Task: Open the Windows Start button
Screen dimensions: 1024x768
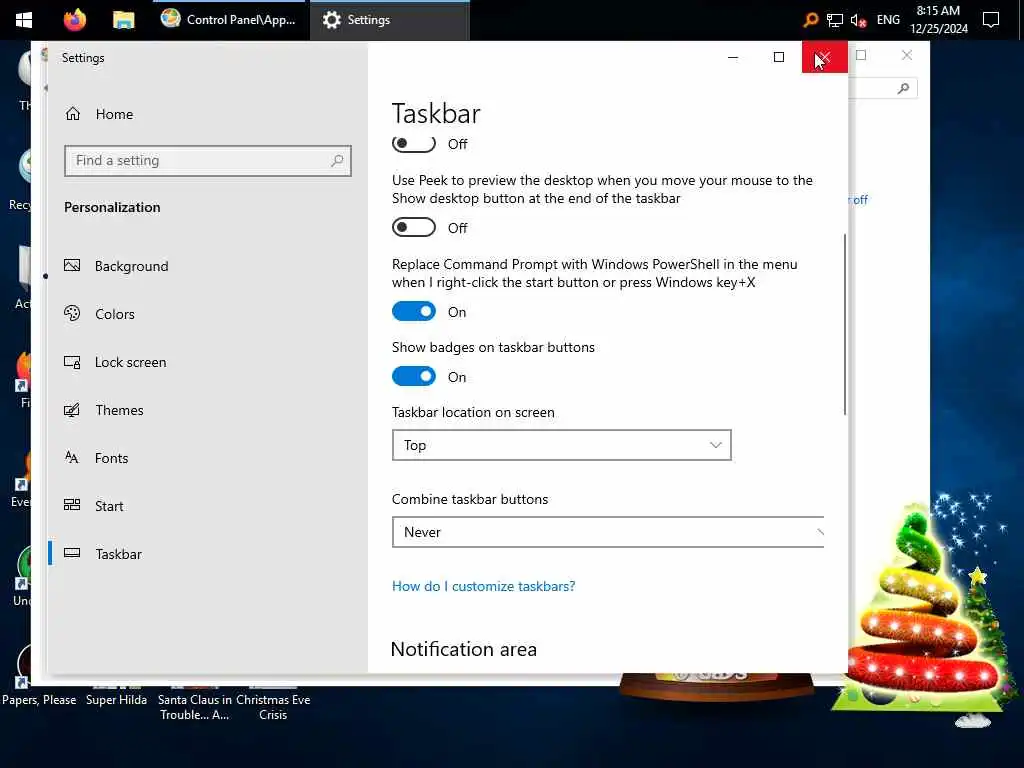Action: tap(24, 20)
